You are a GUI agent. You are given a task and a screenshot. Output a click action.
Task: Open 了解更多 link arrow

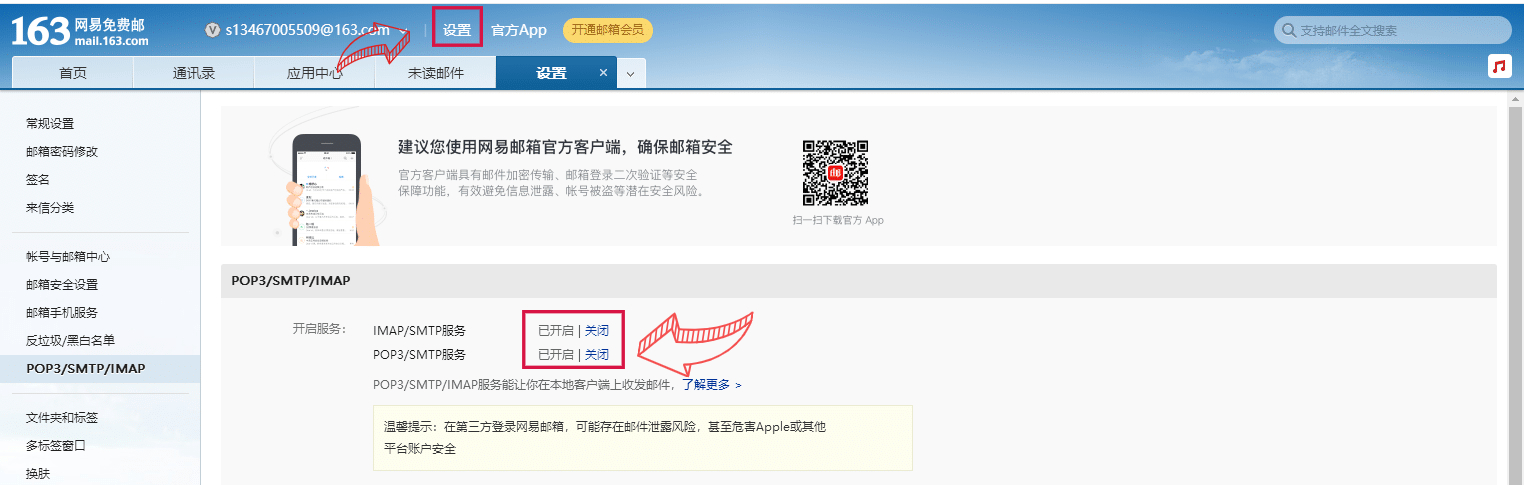pos(738,385)
